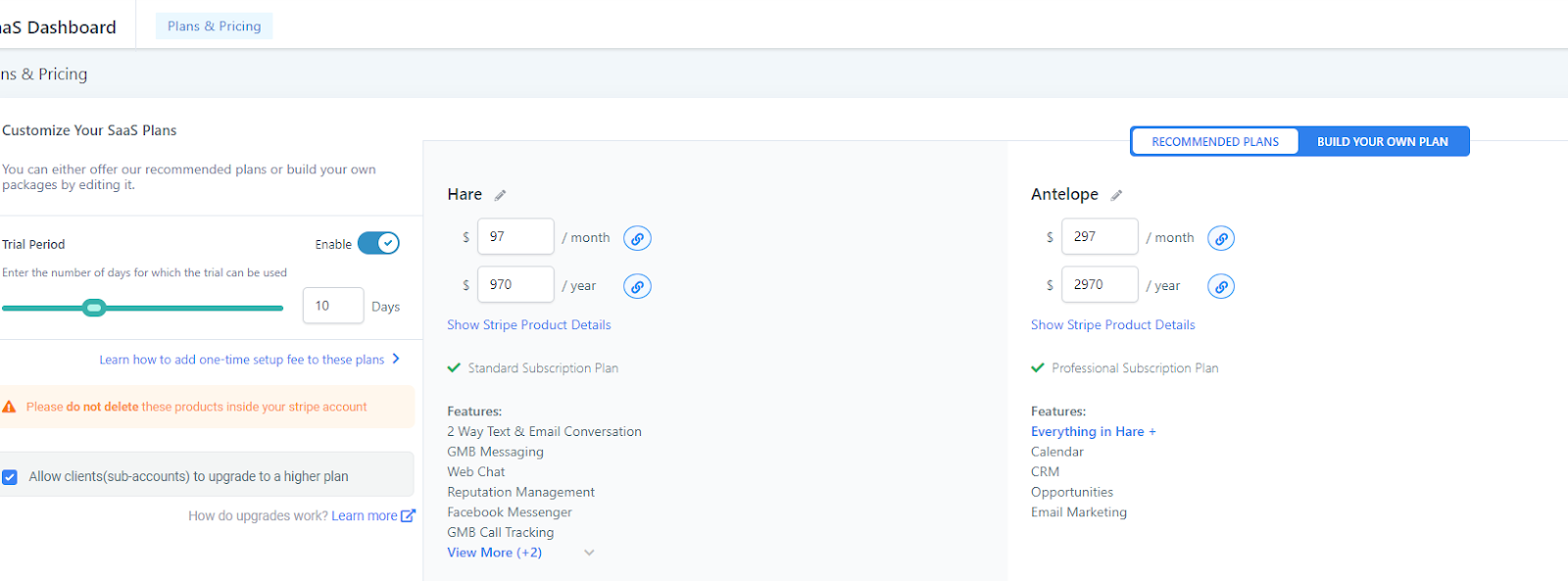Copy link for Hare yearly price

click(637, 286)
